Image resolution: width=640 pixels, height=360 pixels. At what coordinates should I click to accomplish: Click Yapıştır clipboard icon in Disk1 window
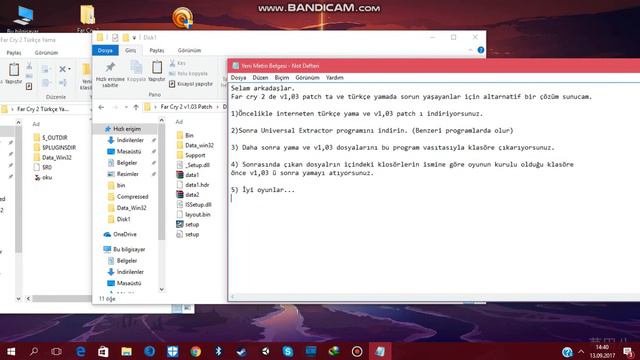(x=157, y=67)
